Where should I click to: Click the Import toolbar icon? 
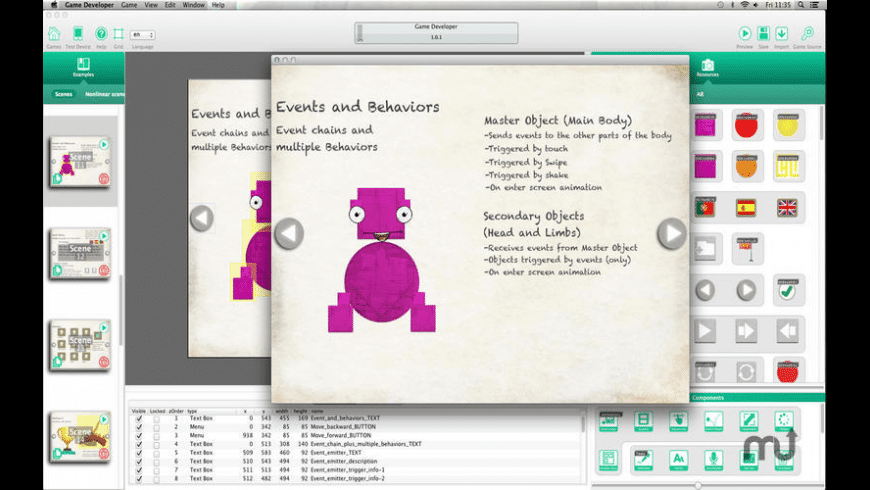pyautogui.click(x=781, y=34)
